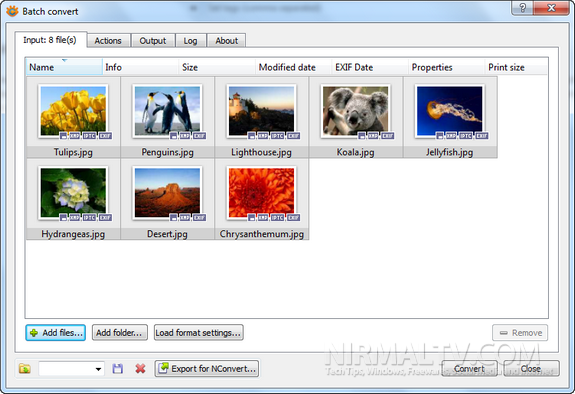
Task: Click the Desert.jpg file name label
Action: click(167, 234)
